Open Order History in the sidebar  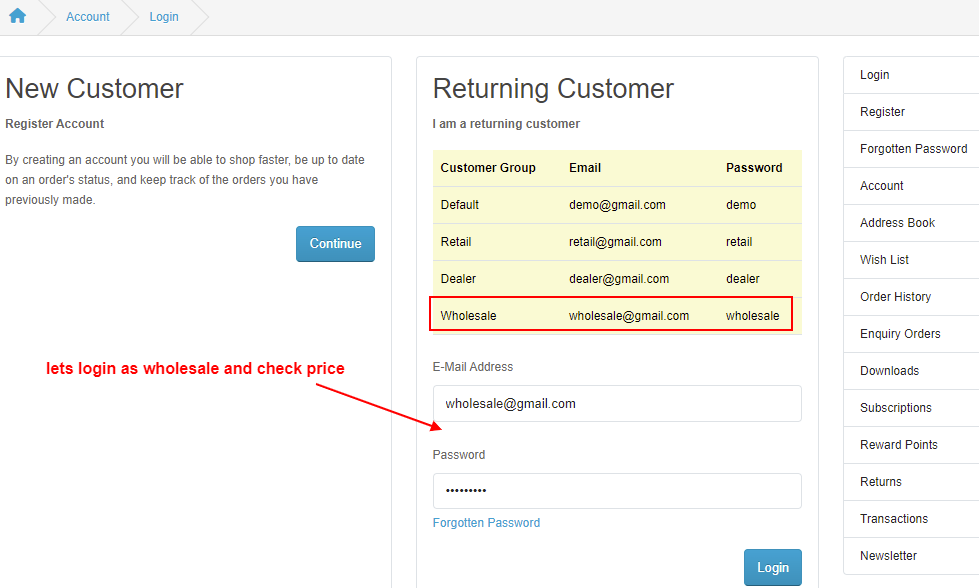point(911,296)
